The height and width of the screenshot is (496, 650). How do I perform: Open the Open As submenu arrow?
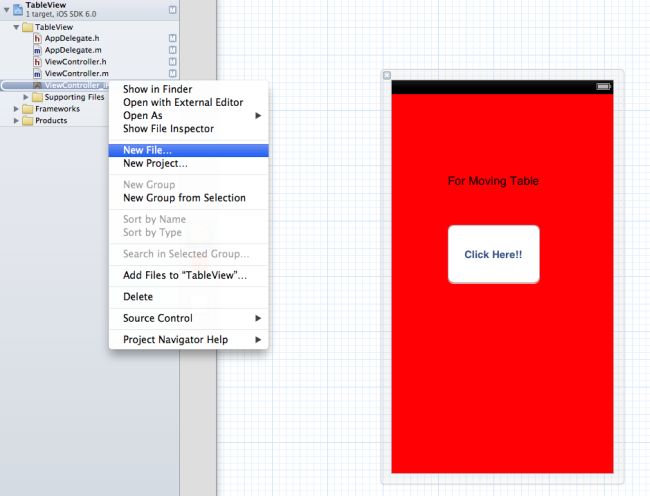tap(258, 116)
